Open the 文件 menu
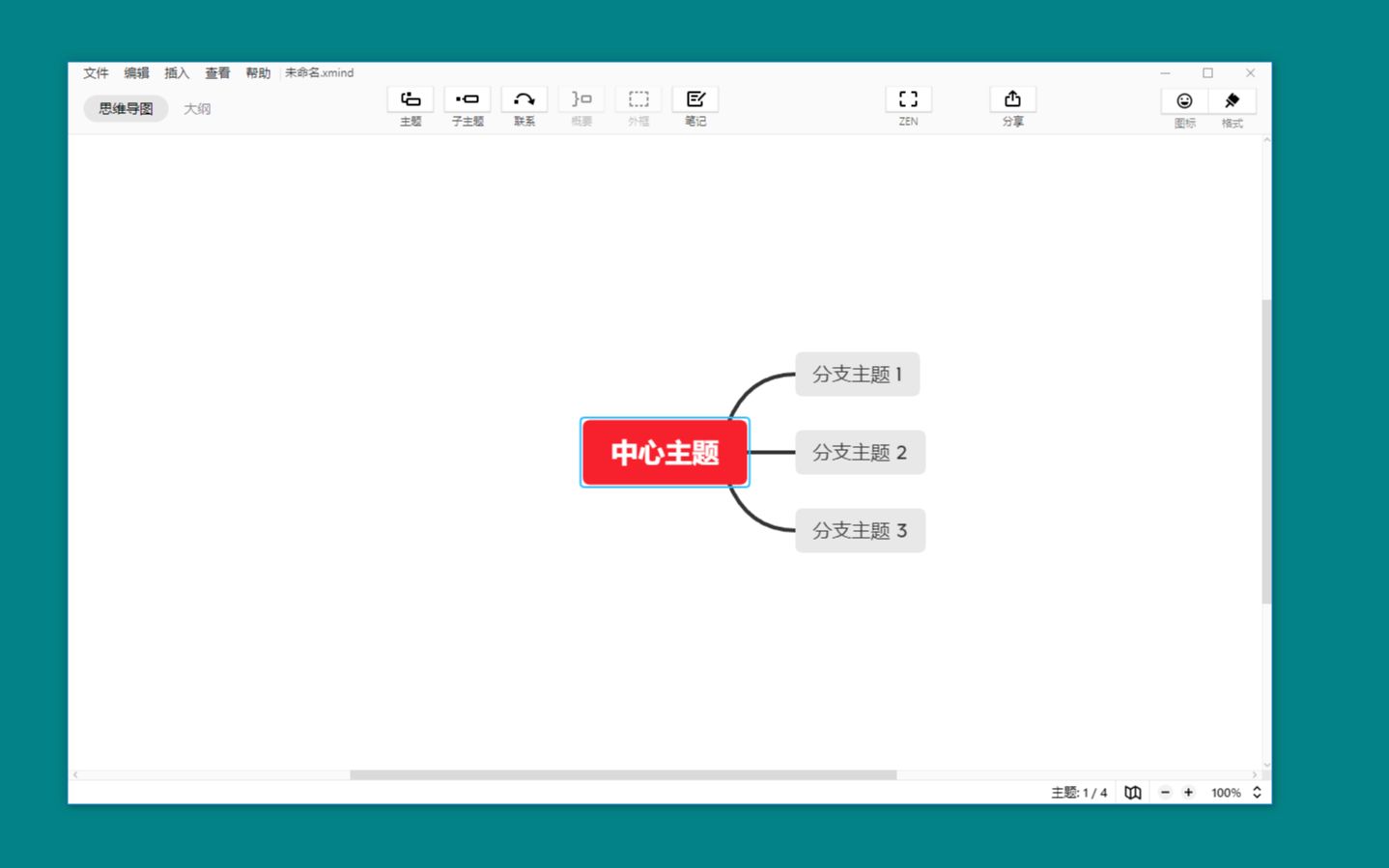The image size is (1389, 868). pos(96,73)
